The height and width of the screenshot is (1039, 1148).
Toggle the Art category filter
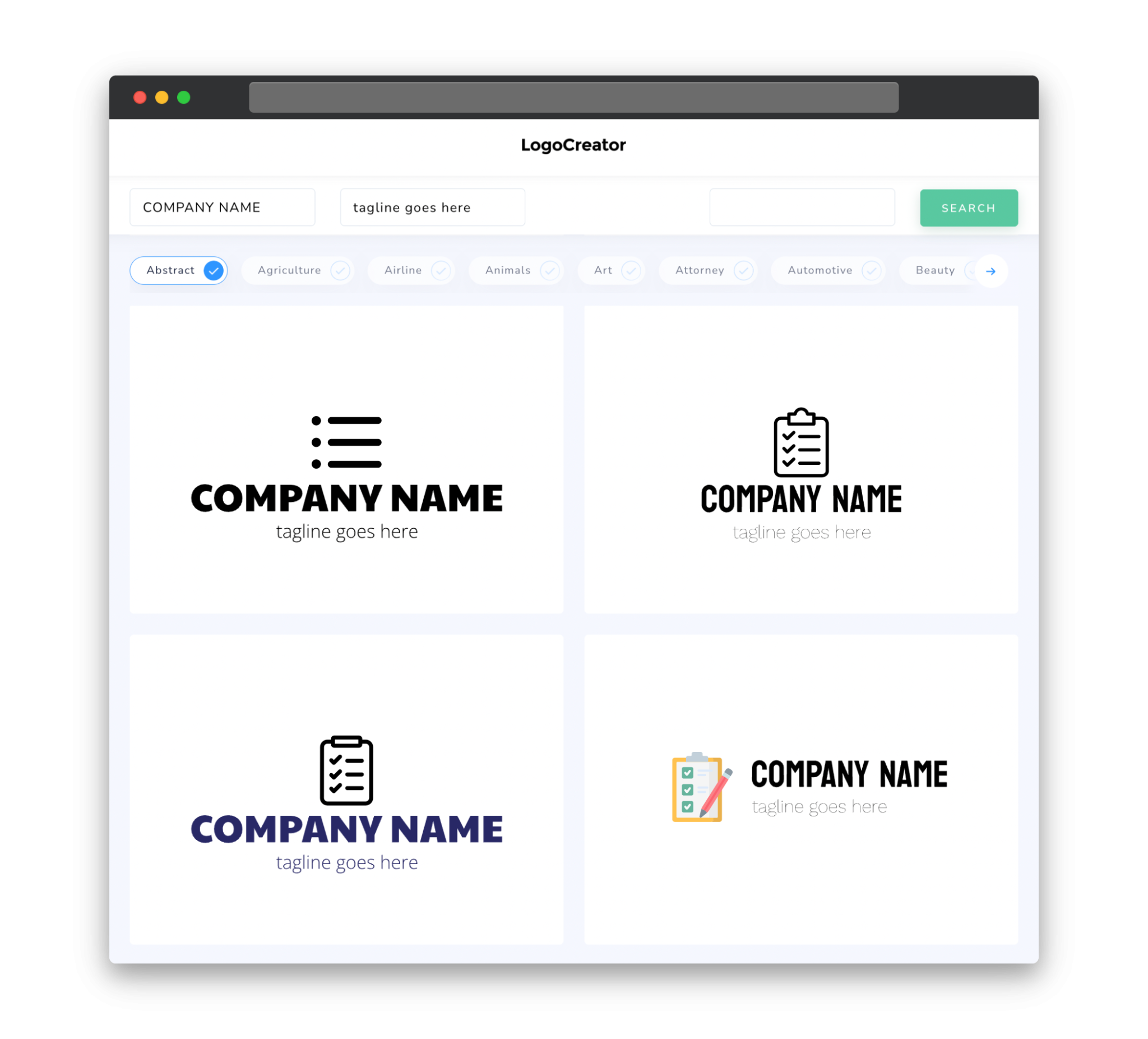613,270
